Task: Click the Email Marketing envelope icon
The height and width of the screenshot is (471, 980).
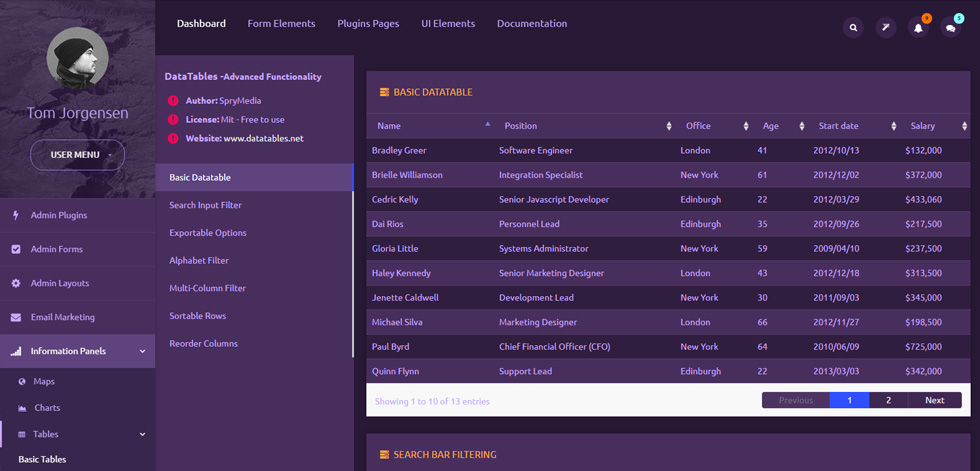Action: tap(16, 317)
